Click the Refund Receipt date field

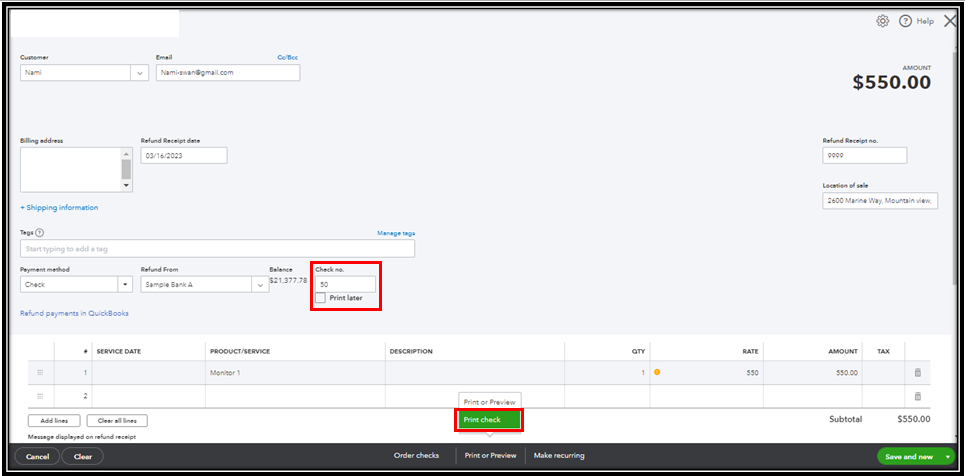point(184,156)
